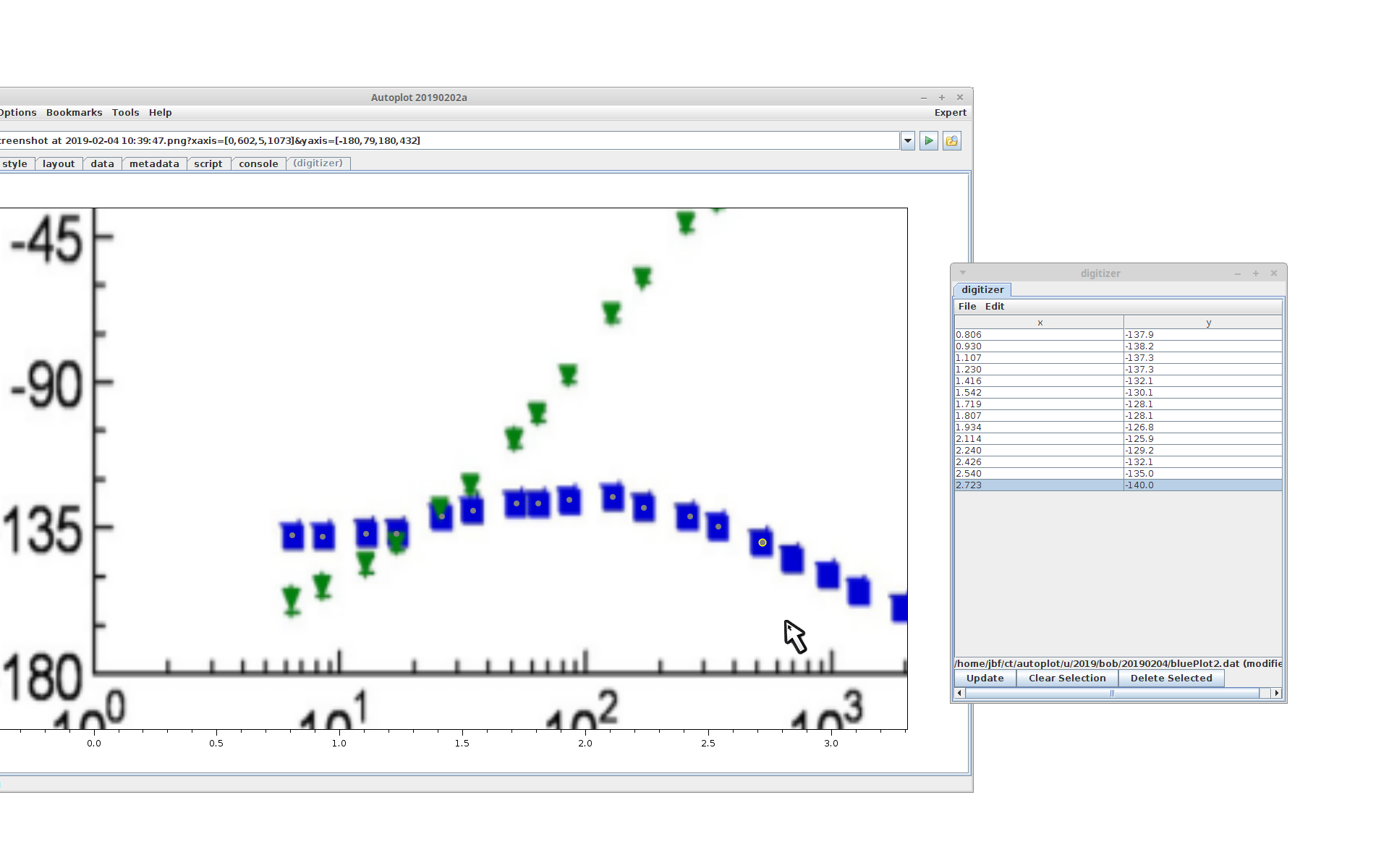Open the digitizer File menu
Screen dimensions: 1389x868
(967, 307)
